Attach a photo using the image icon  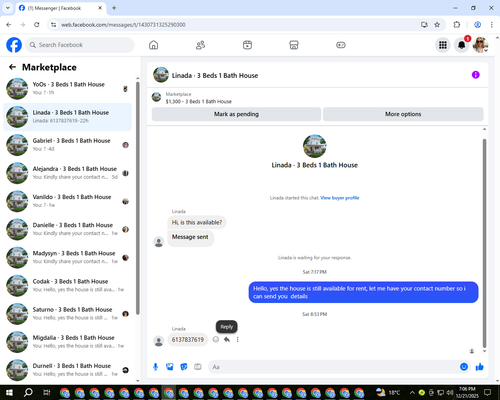click(x=170, y=367)
